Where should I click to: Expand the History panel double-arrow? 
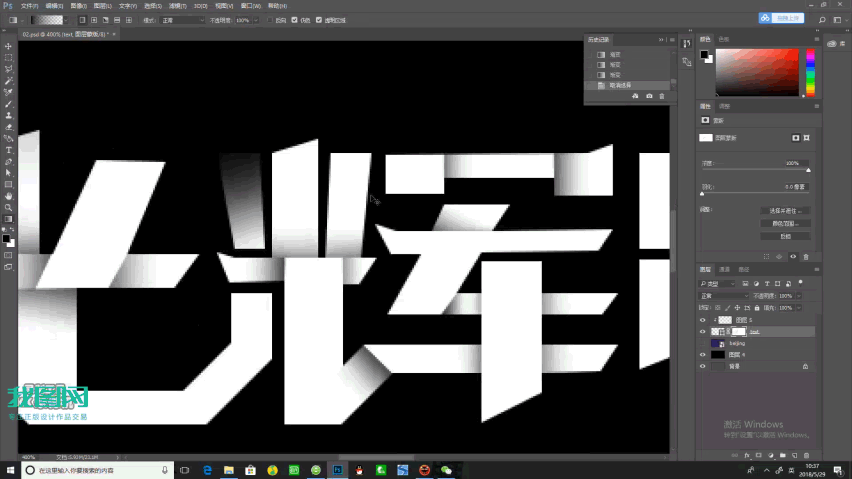[661, 40]
